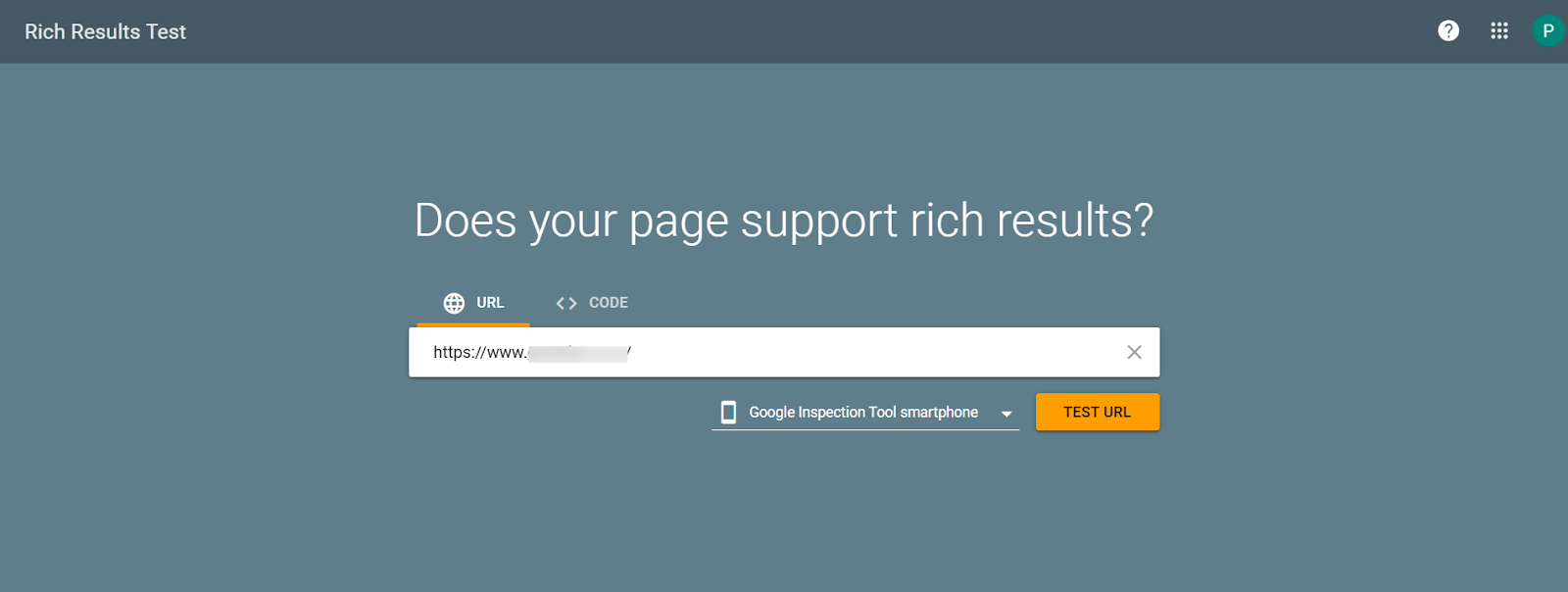Viewport: 1568px width, 592px height.
Task: Click the Rich Results Test title
Action: point(105,31)
